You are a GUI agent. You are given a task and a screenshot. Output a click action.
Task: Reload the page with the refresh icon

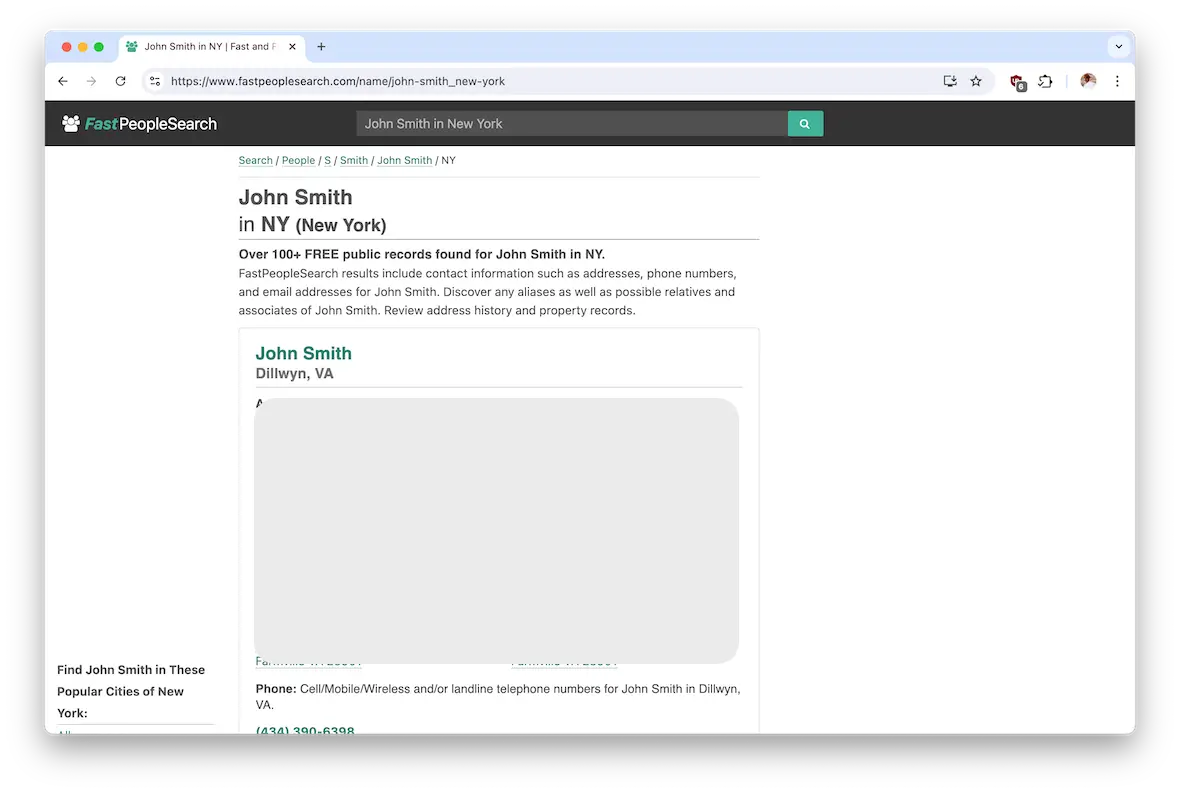tap(120, 81)
